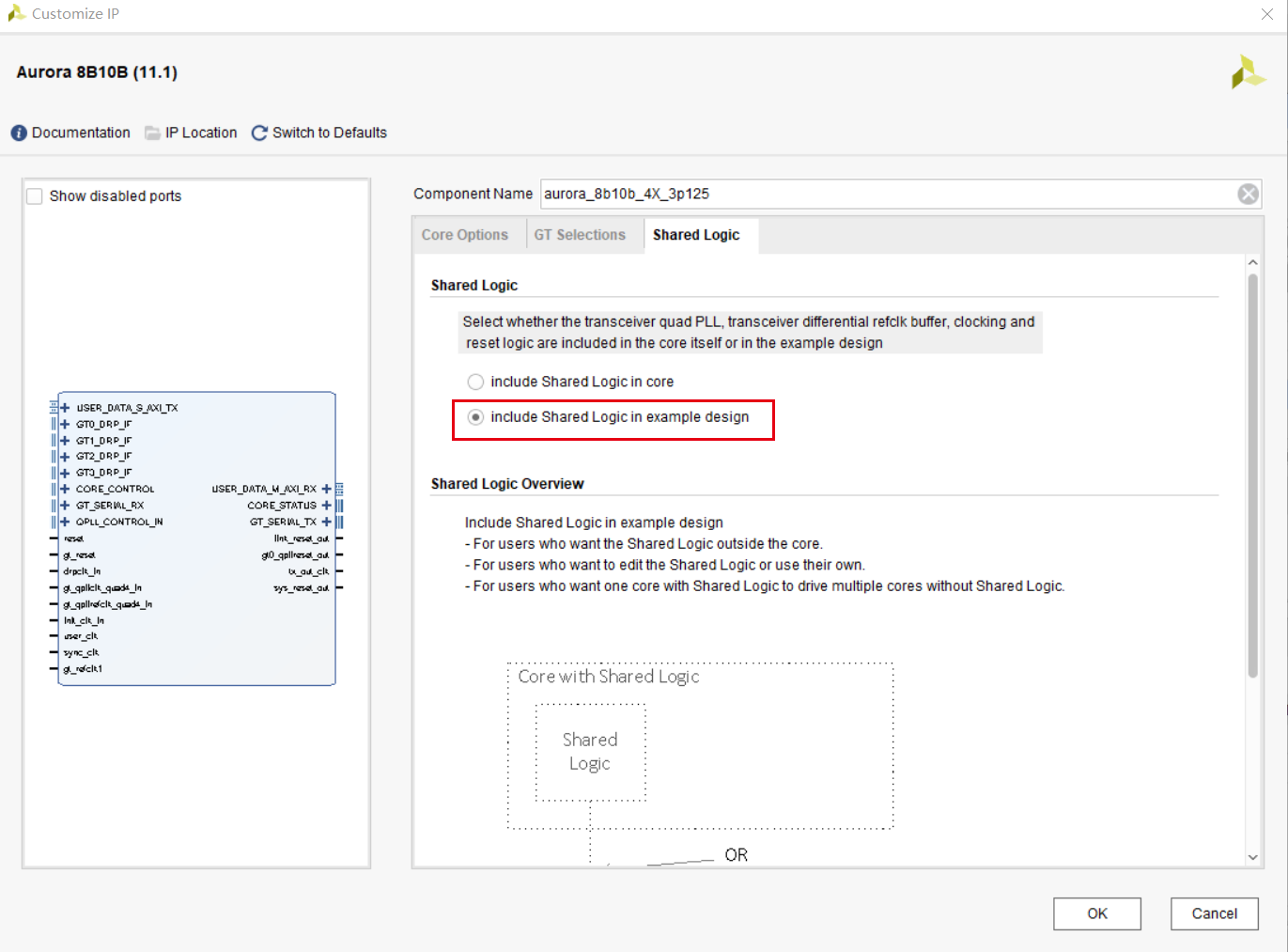This screenshot has width=1288, height=952.
Task: Clear the Component Name field with the X icon
Action: point(1248,194)
